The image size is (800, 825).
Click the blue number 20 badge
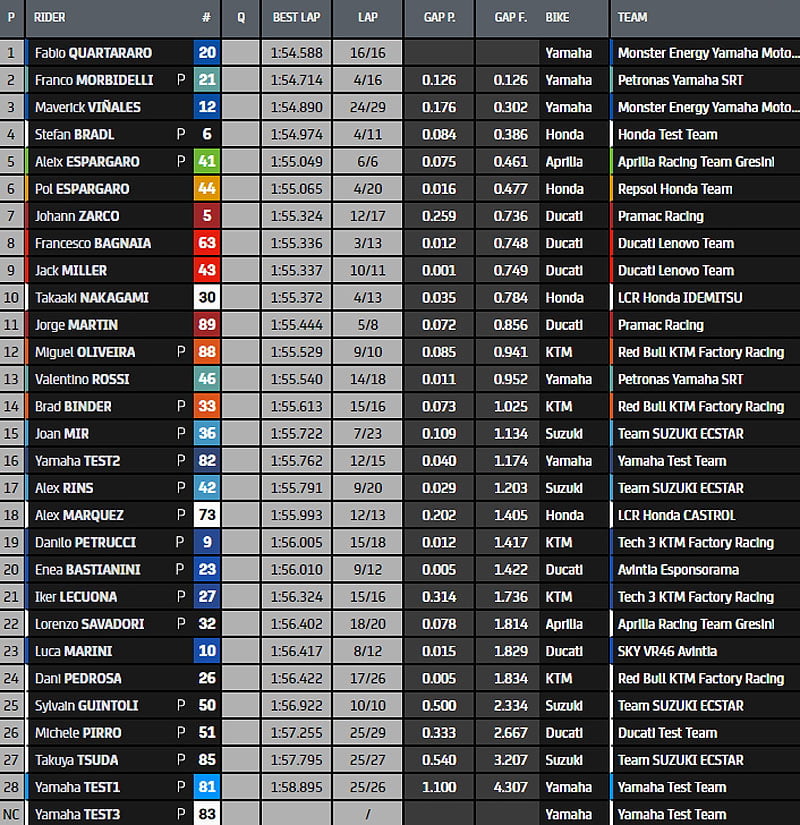(207, 53)
